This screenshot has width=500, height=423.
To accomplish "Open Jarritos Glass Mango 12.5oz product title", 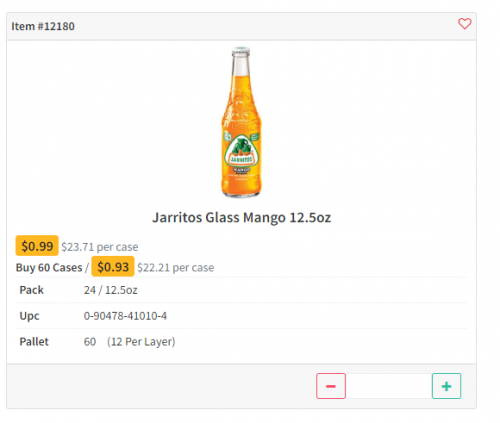I will coord(241,217).
